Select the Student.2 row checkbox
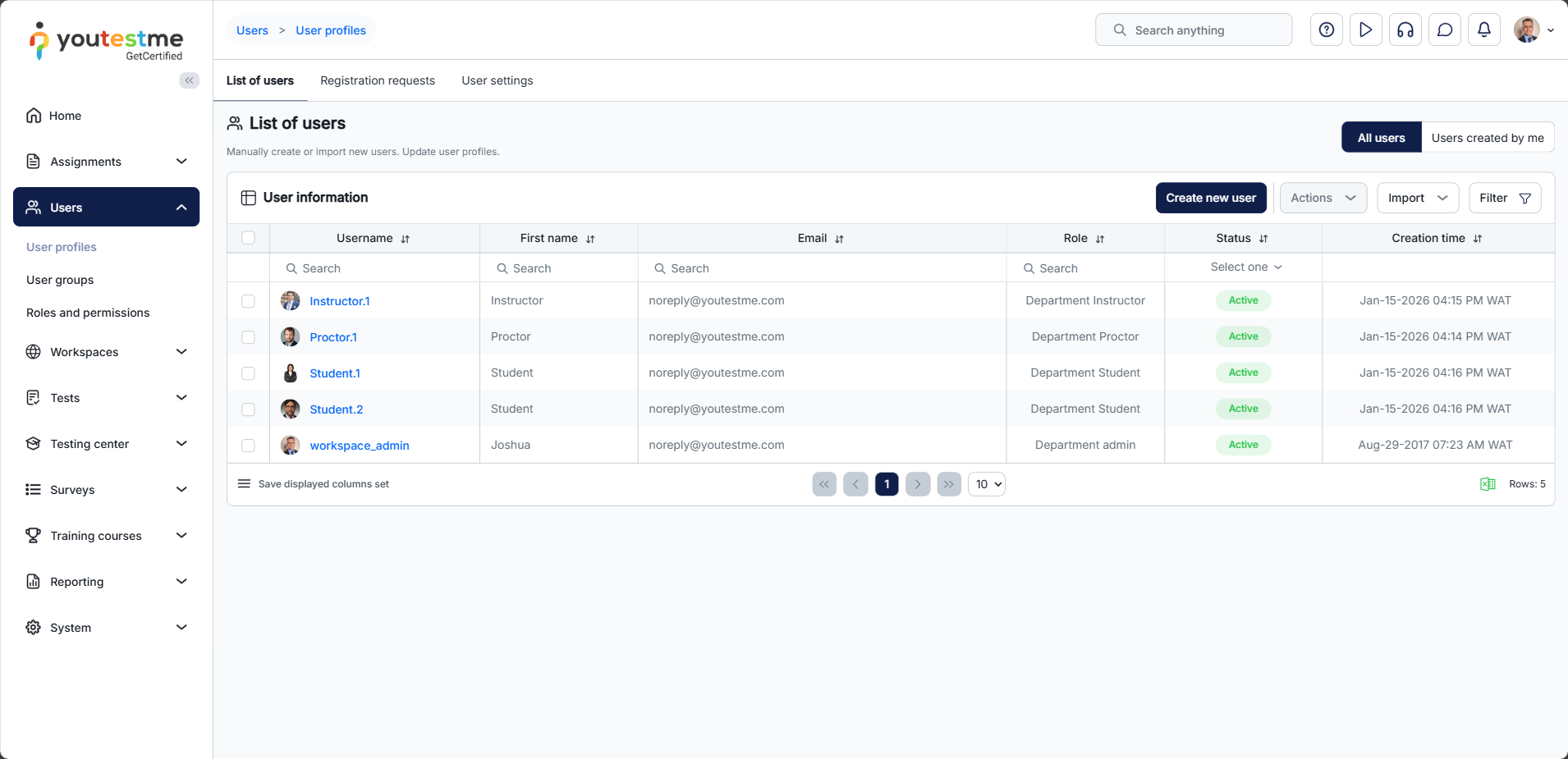 (x=248, y=409)
